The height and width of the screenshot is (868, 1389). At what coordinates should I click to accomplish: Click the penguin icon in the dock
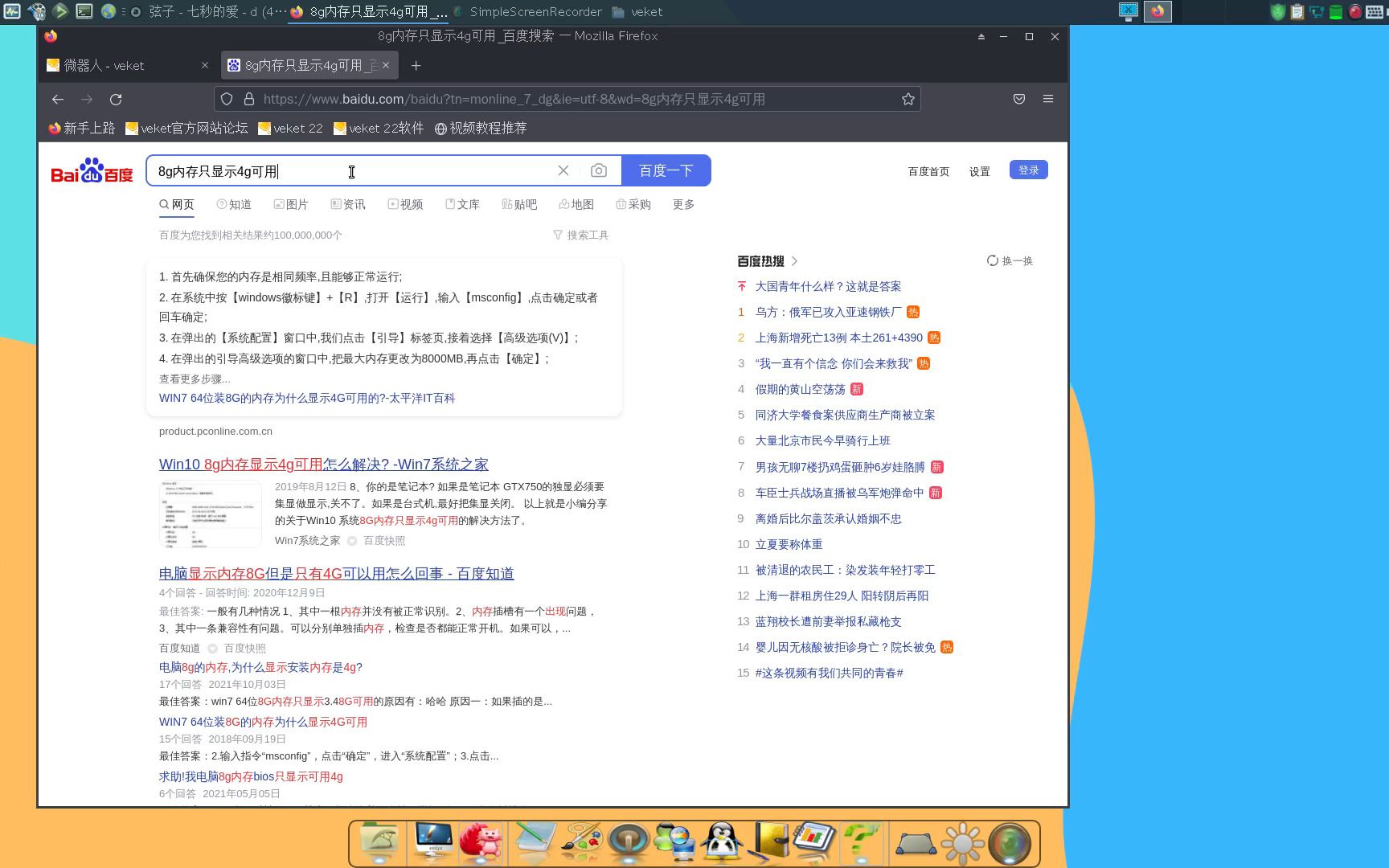click(721, 842)
